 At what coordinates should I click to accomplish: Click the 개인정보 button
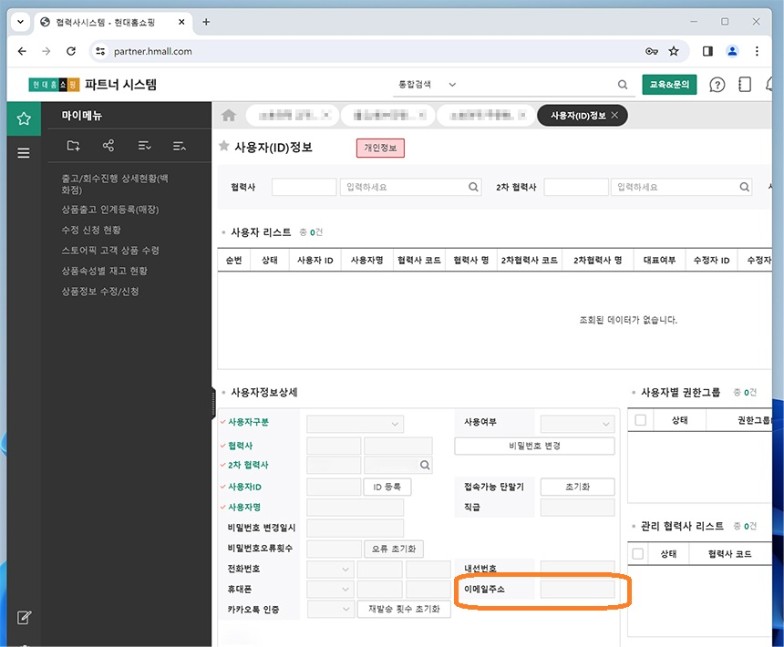380,148
